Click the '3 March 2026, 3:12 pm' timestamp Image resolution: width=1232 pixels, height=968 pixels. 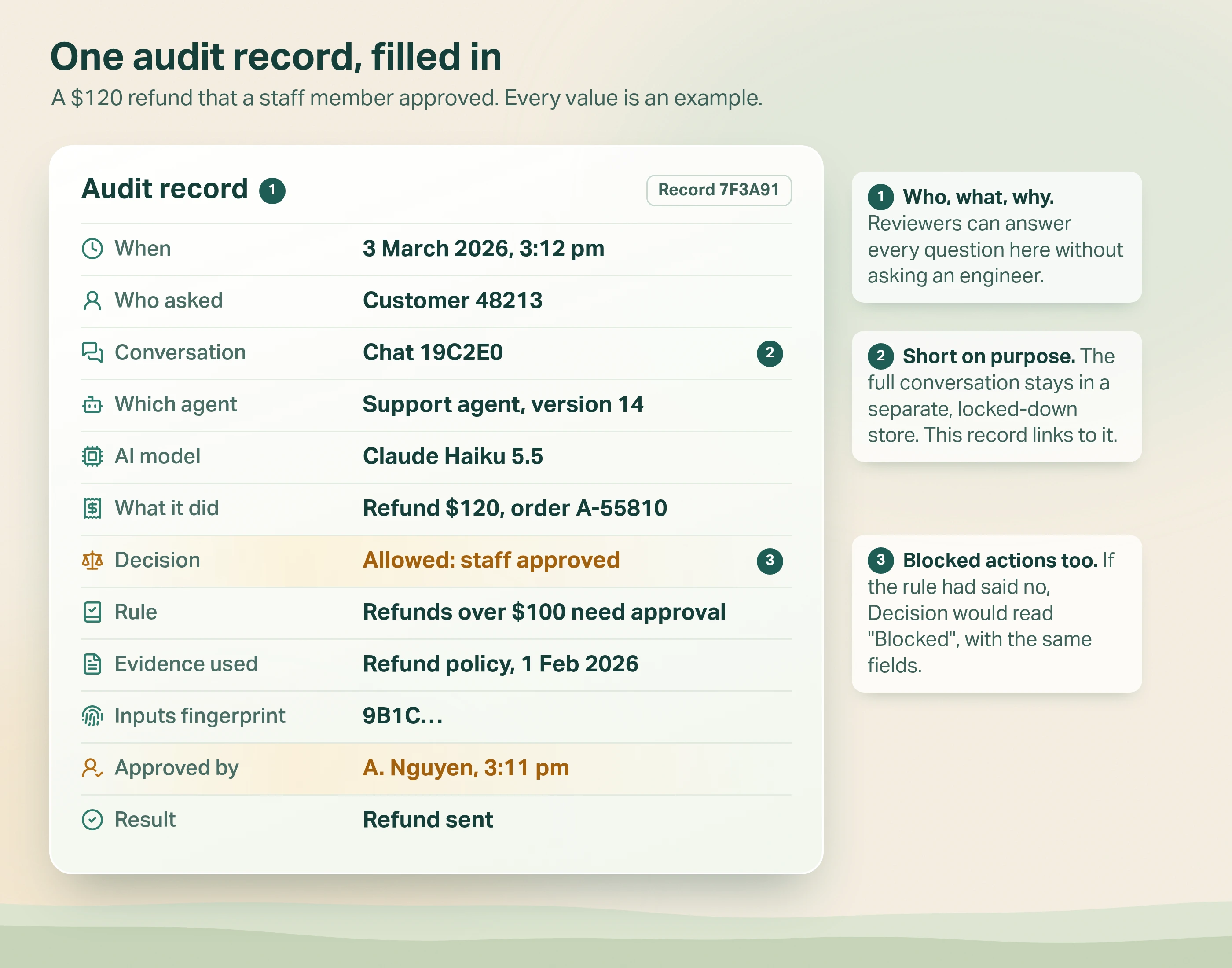484,249
